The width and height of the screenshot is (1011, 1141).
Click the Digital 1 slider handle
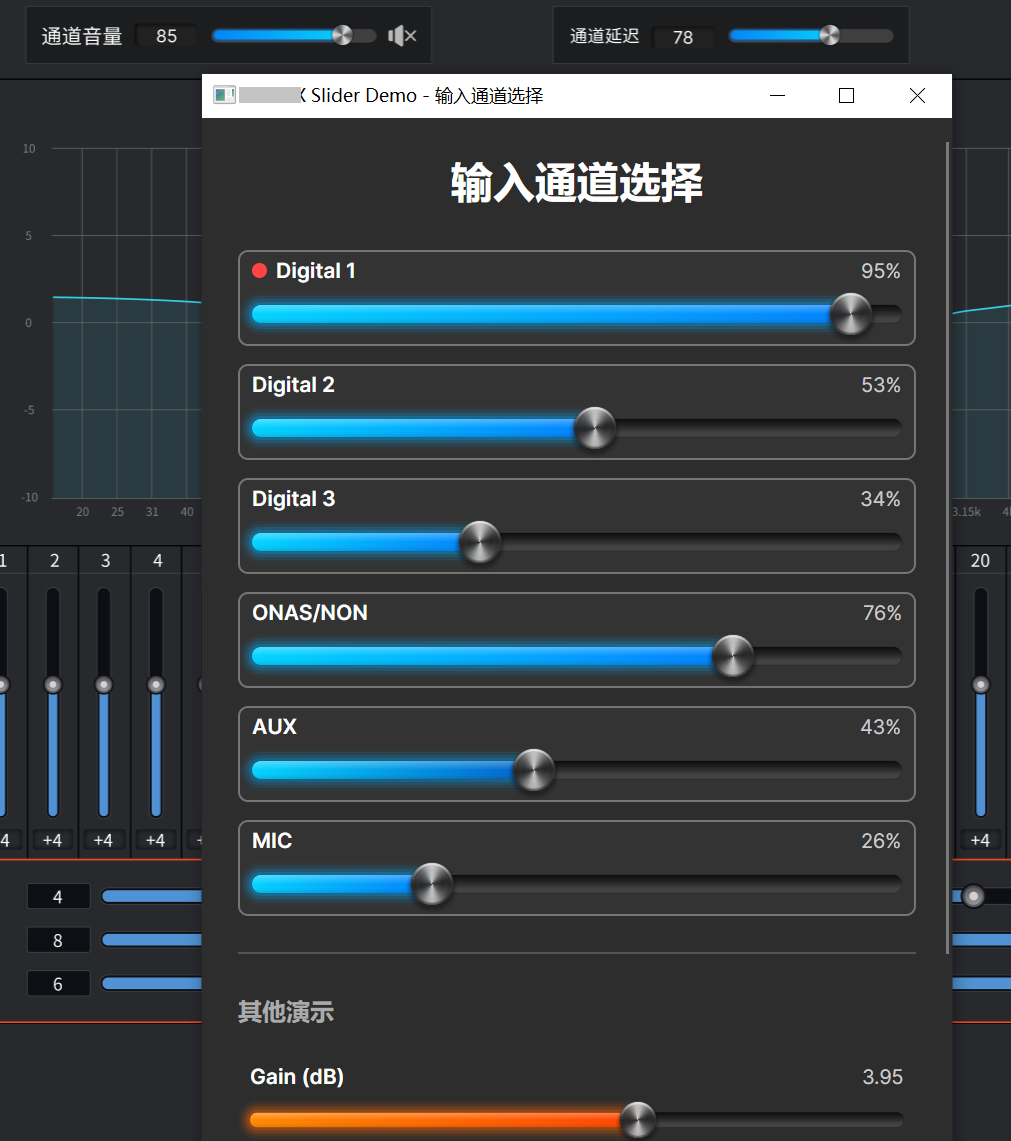pos(849,314)
